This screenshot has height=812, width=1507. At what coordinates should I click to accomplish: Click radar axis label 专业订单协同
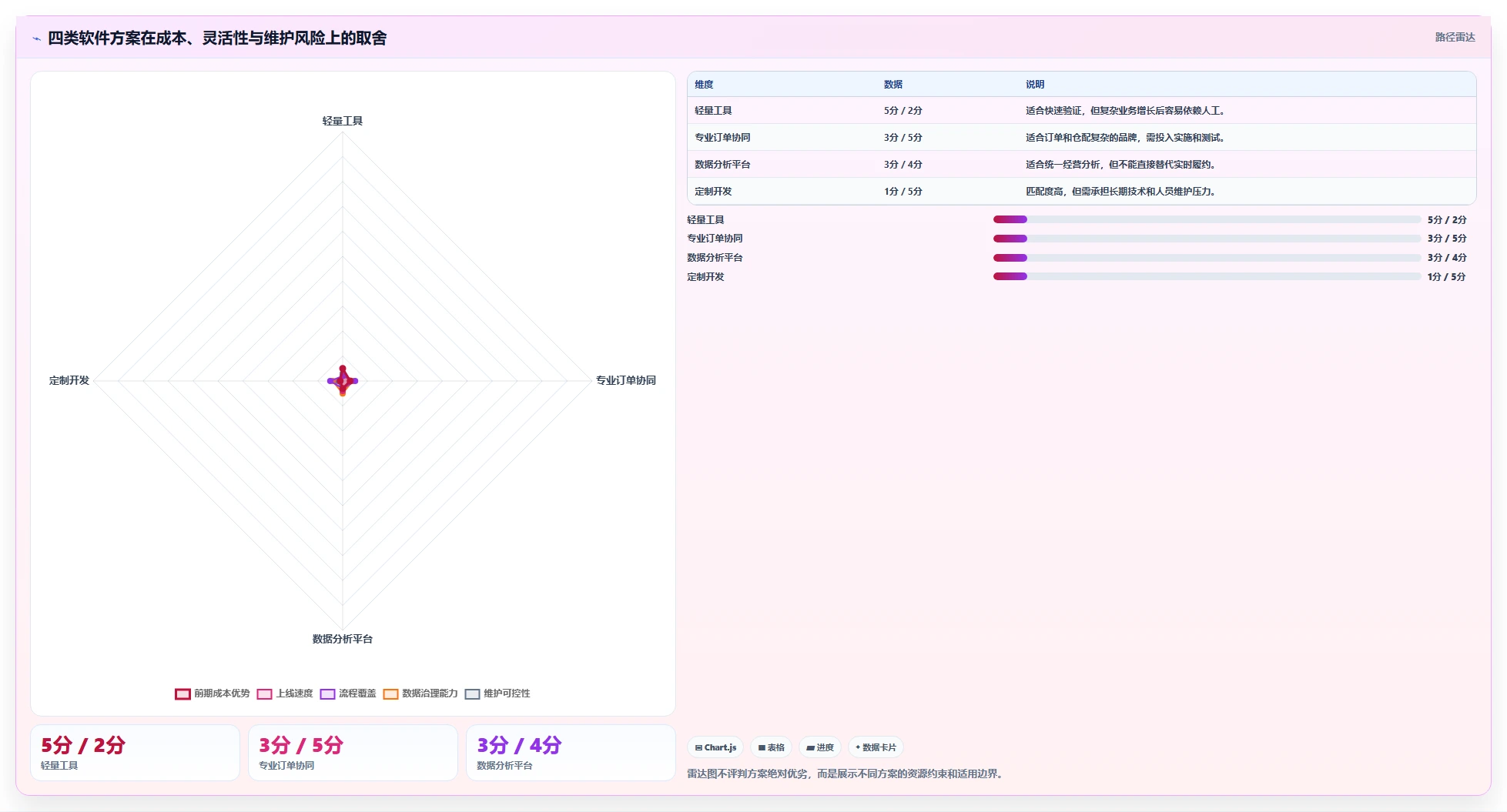point(626,380)
